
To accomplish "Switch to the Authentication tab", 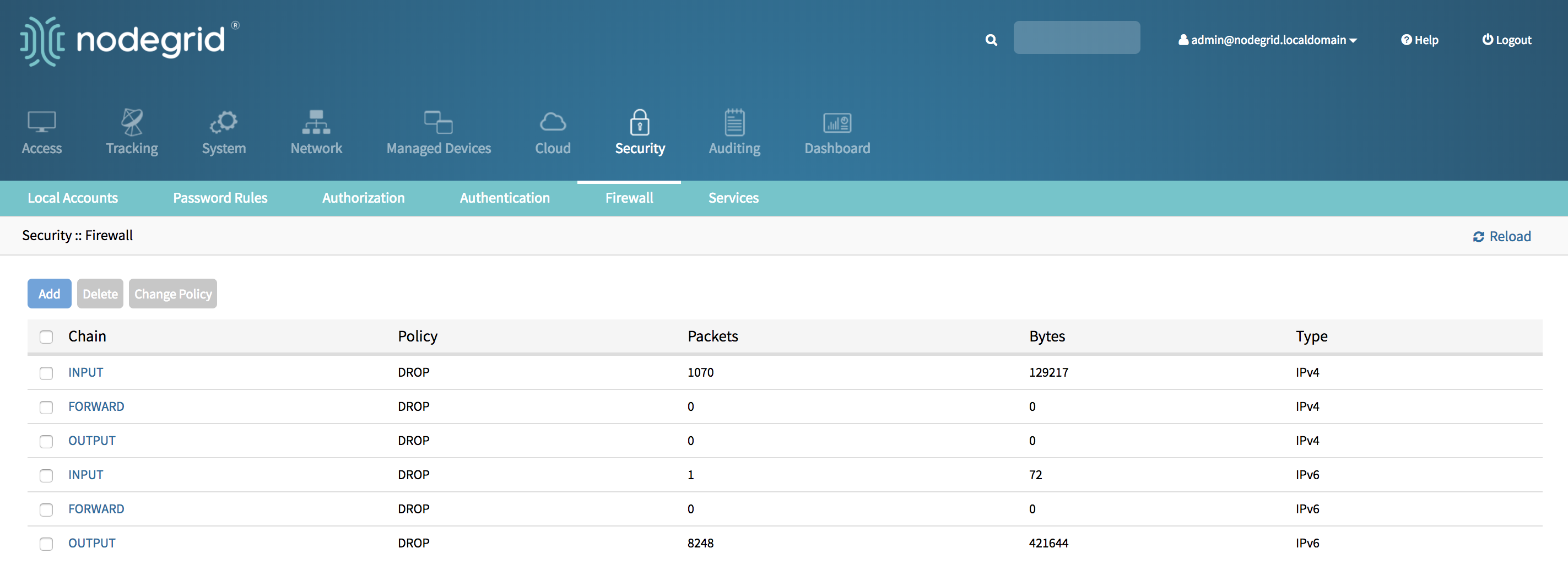I will point(504,198).
